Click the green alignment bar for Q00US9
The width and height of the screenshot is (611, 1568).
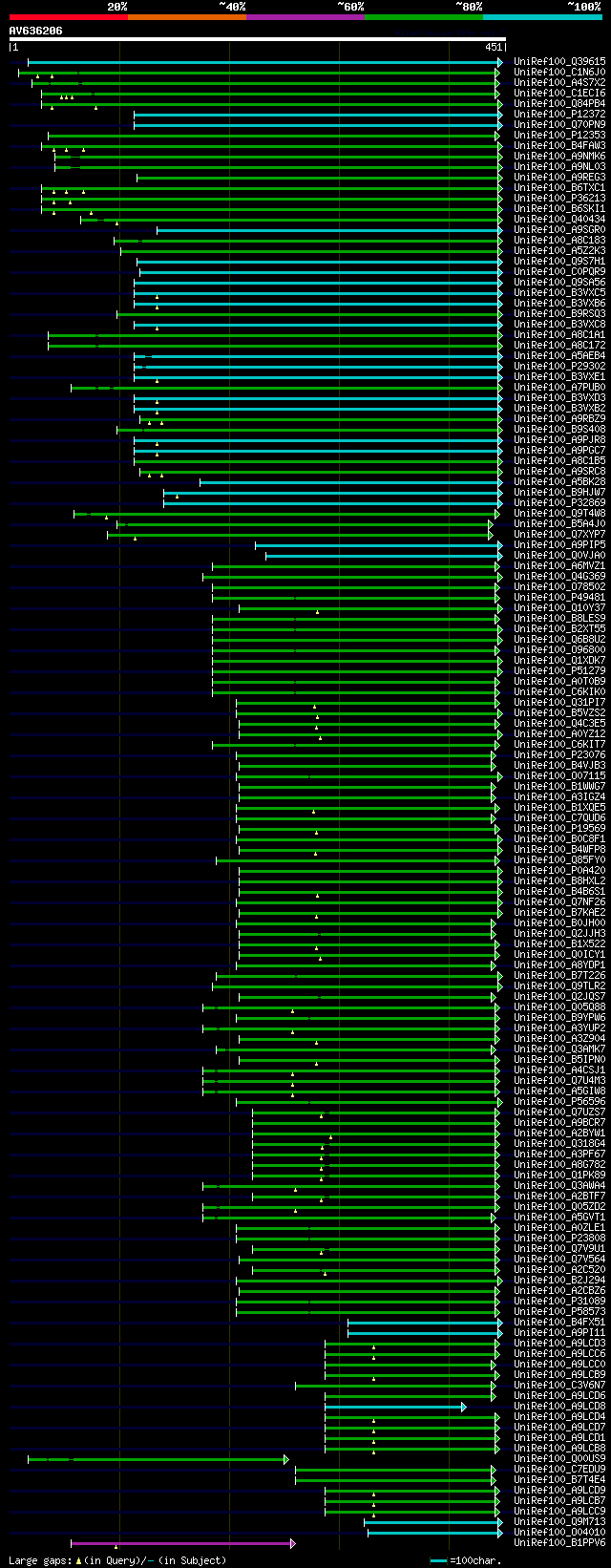[158, 1458]
